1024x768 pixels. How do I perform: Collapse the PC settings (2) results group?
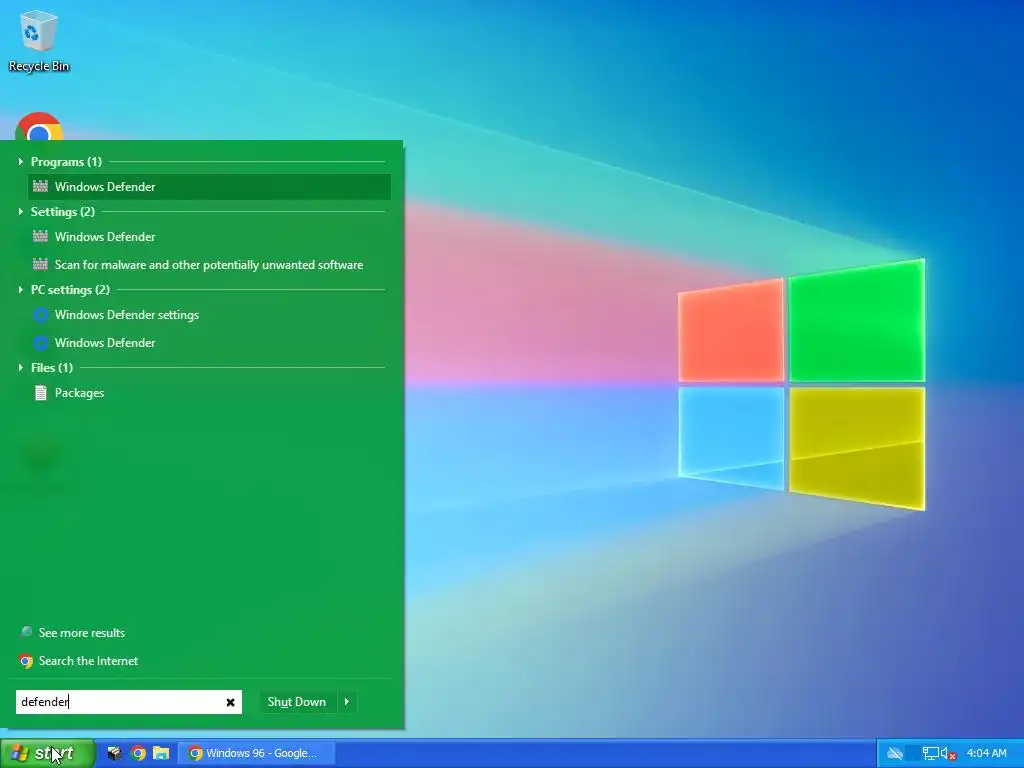20,289
